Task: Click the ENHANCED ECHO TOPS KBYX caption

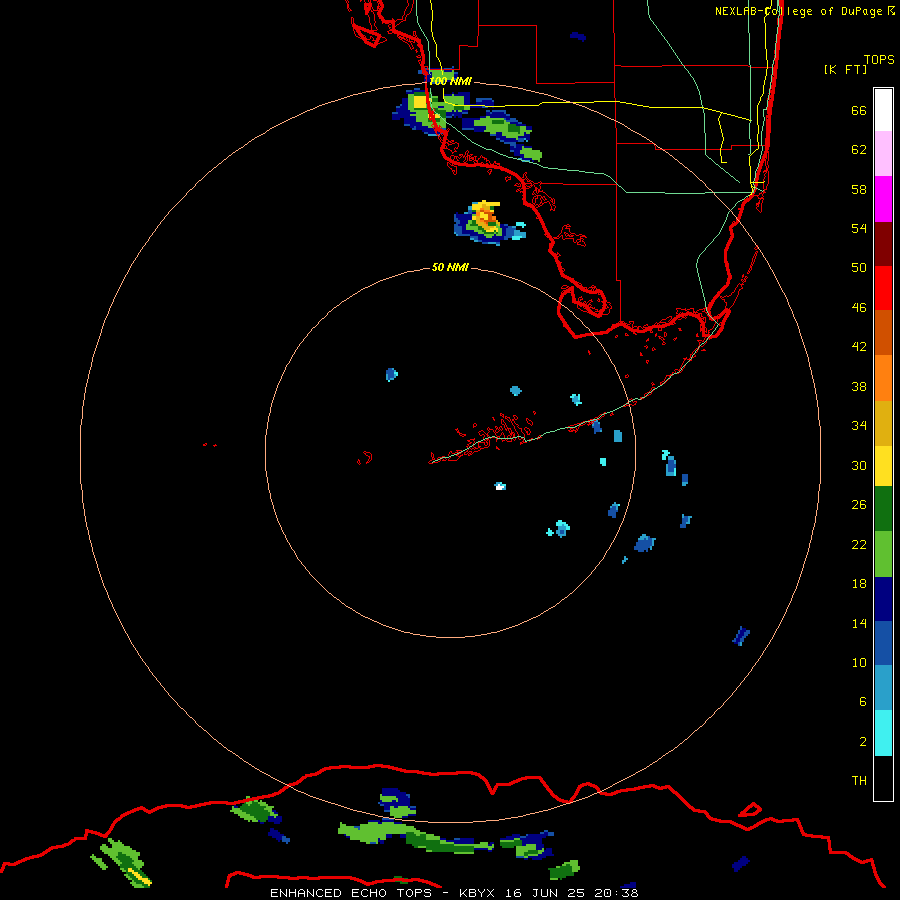Action: pyautogui.click(x=454, y=893)
